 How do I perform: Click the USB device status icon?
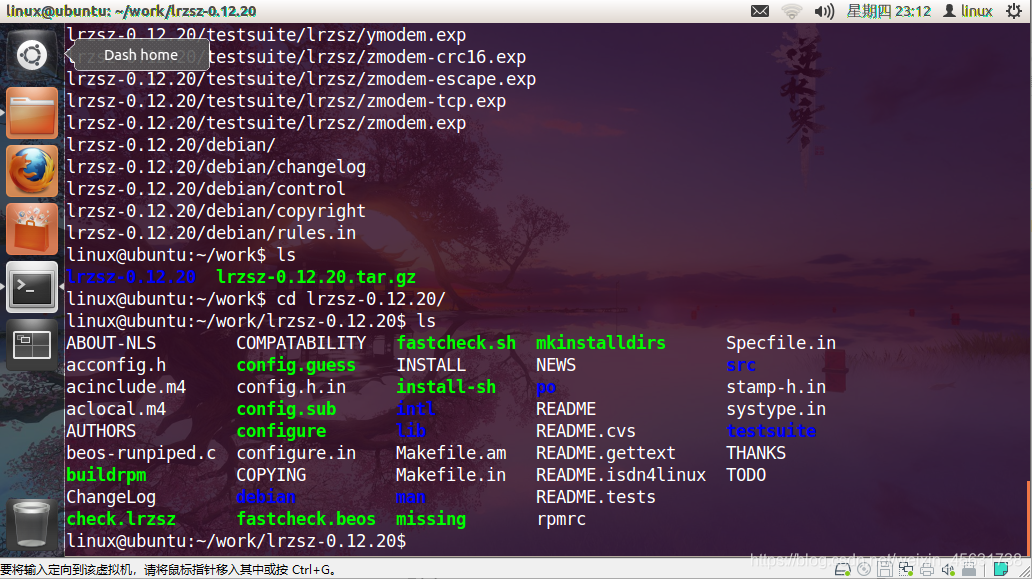tap(969, 568)
